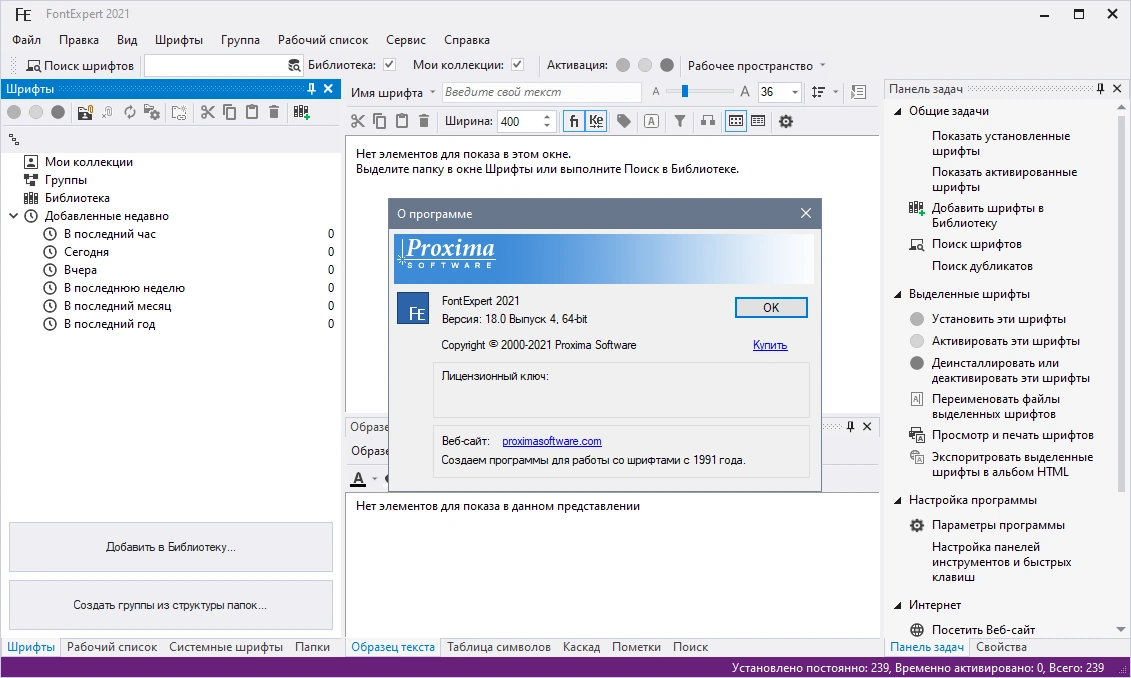Click Купить link
This screenshot has height=678, width=1131.
pyautogui.click(x=770, y=345)
